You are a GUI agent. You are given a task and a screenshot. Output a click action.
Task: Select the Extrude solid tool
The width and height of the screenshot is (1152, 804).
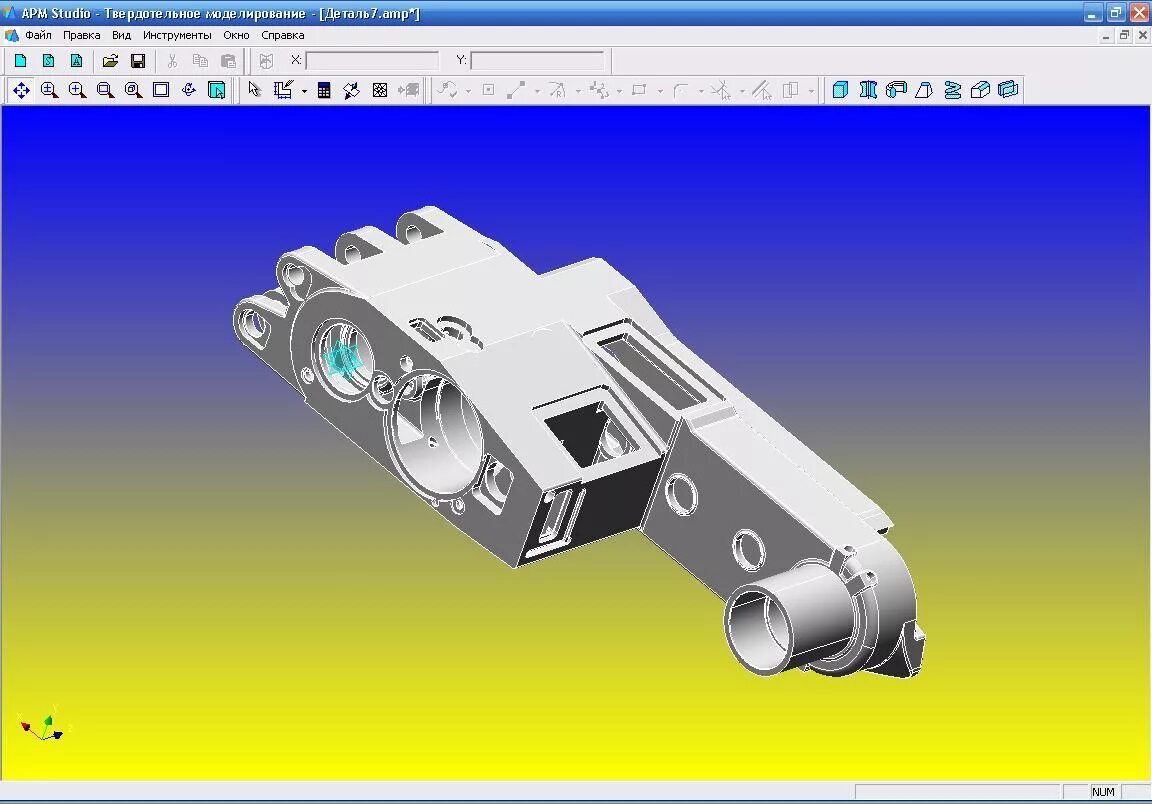[x=840, y=90]
